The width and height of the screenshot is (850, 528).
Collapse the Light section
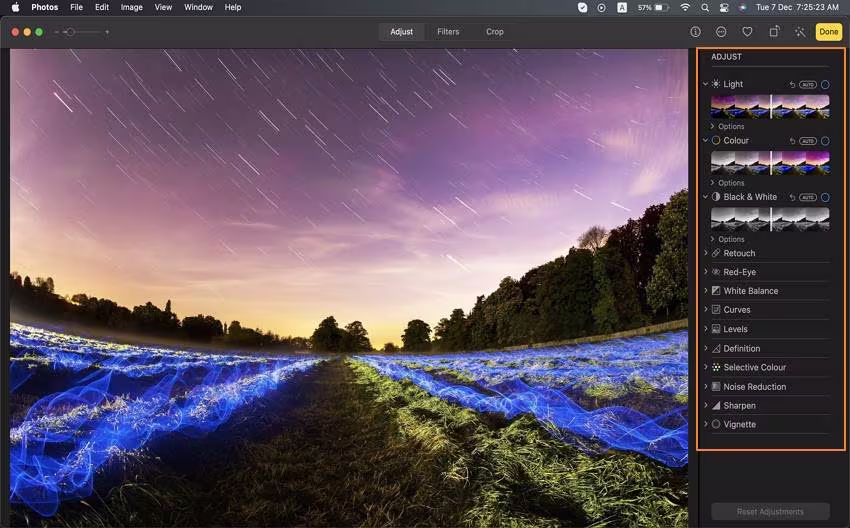click(x=705, y=84)
